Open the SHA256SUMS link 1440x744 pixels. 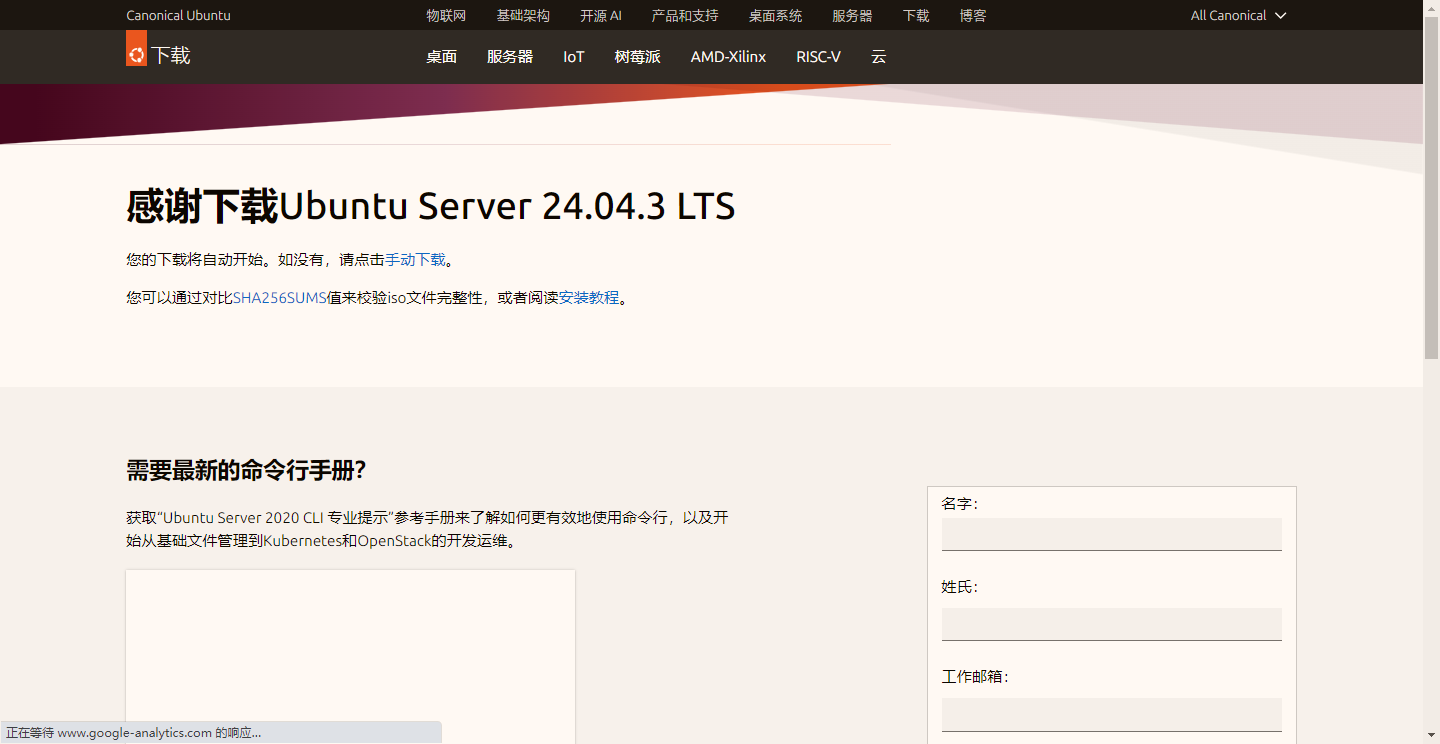[279, 298]
